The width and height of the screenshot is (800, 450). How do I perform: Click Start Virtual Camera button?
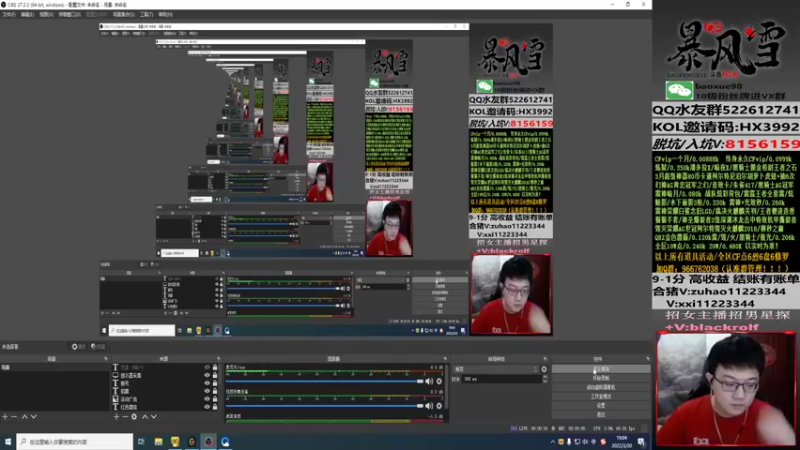601,387
